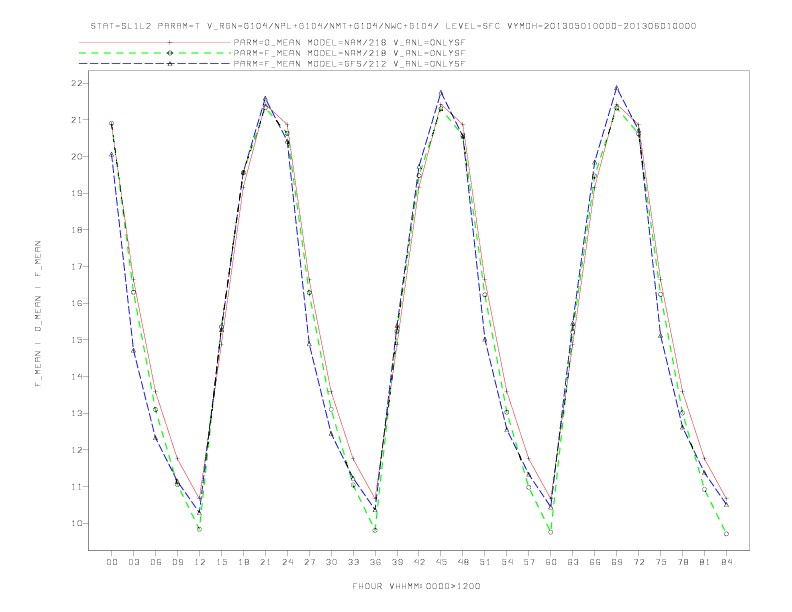Screen dimensions: 792x612
Task: Click y-axis tick label 10
Action: pos(76,523)
